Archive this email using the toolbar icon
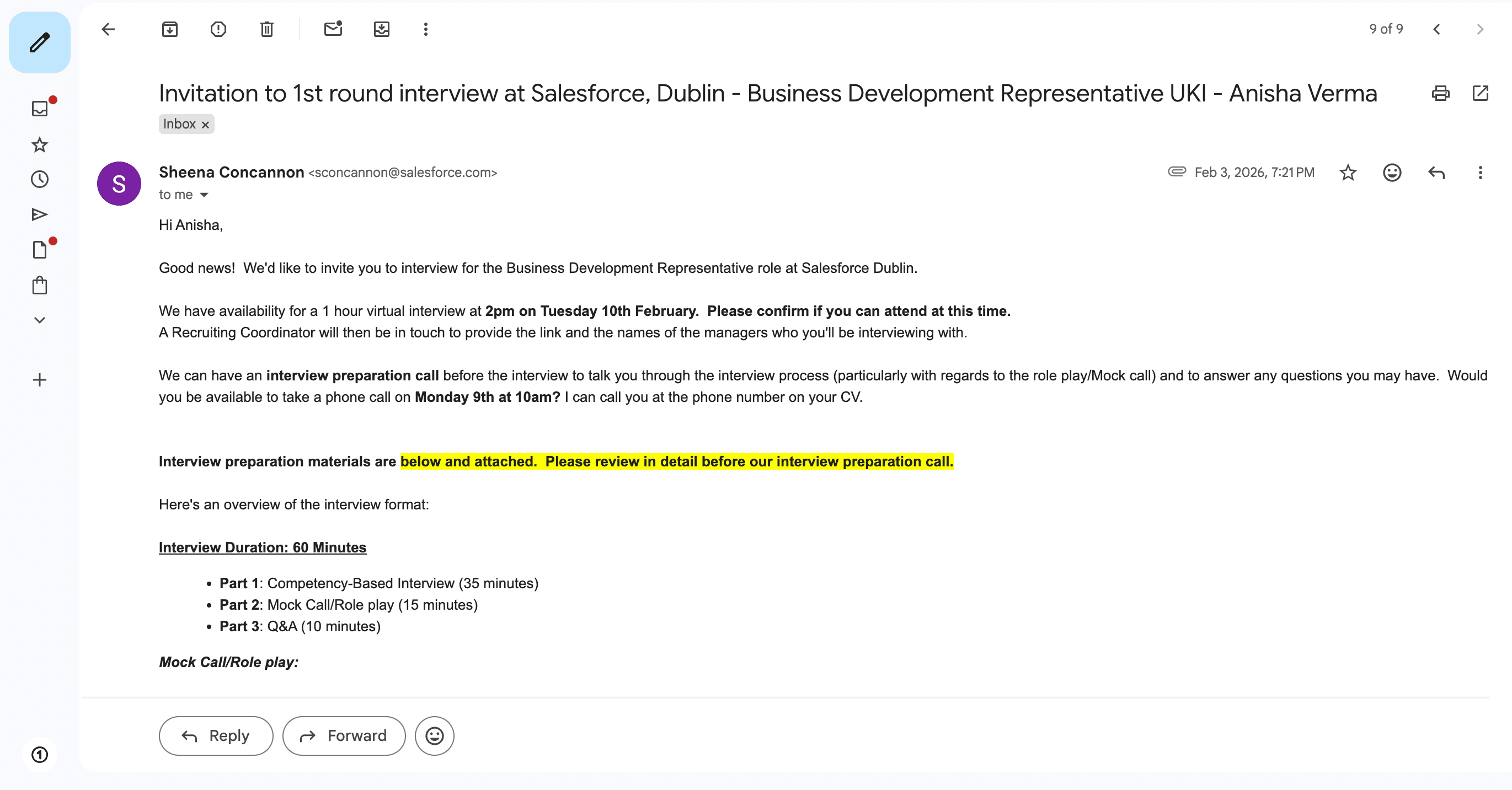This screenshot has height=790, width=1512. [x=170, y=29]
